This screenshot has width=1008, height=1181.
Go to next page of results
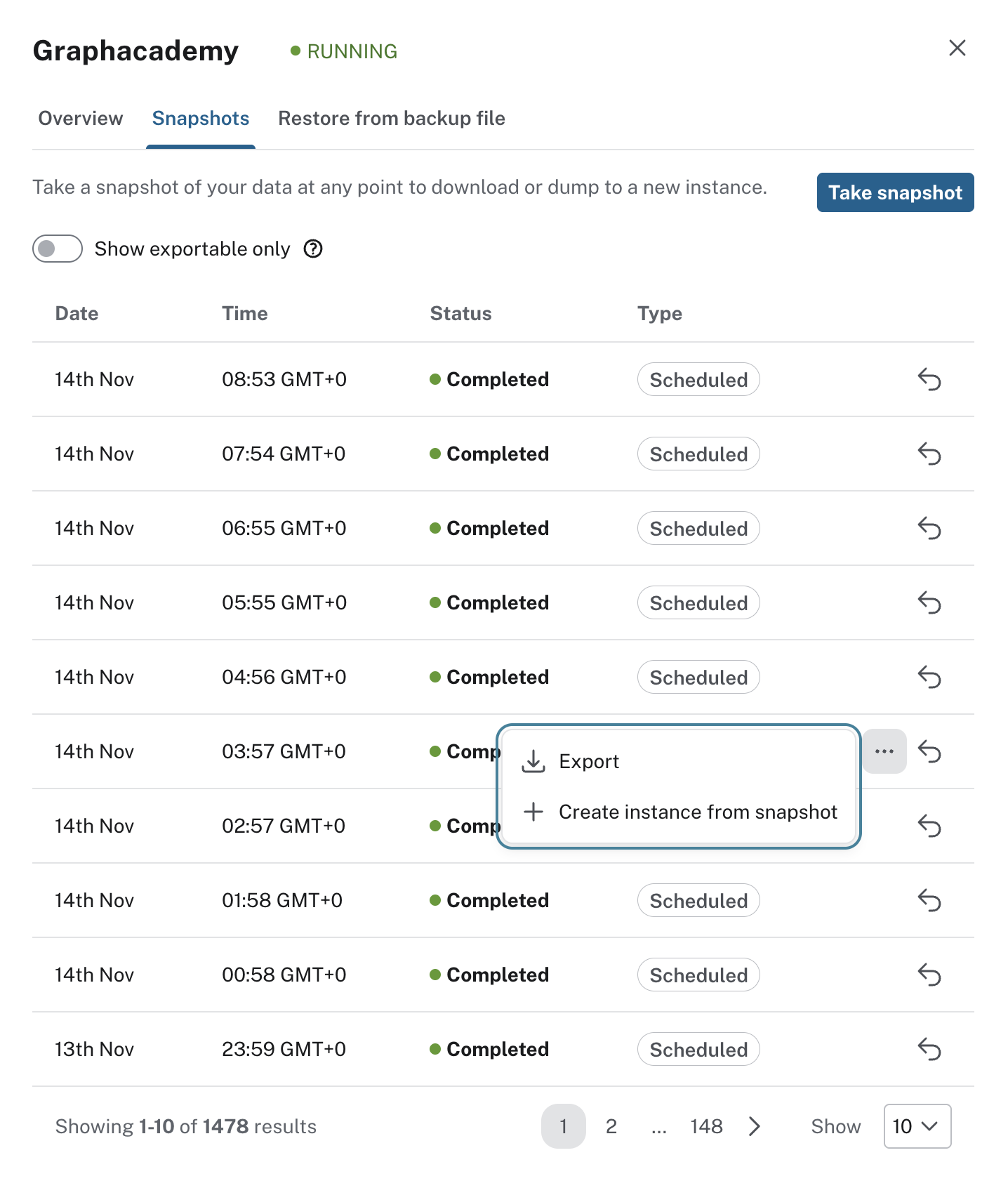(x=755, y=1126)
